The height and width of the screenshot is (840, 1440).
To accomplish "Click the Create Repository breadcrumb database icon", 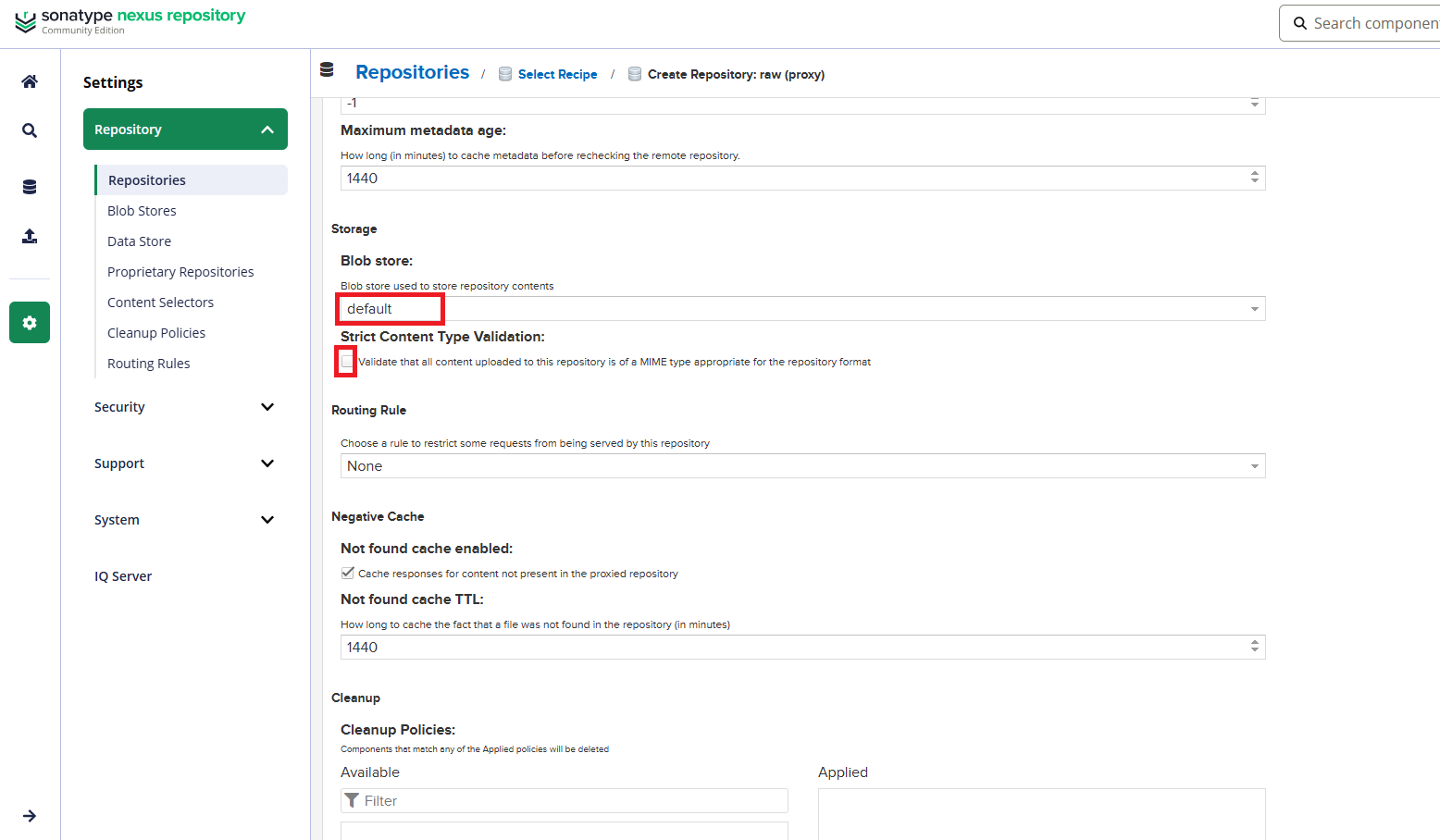I will [x=635, y=74].
